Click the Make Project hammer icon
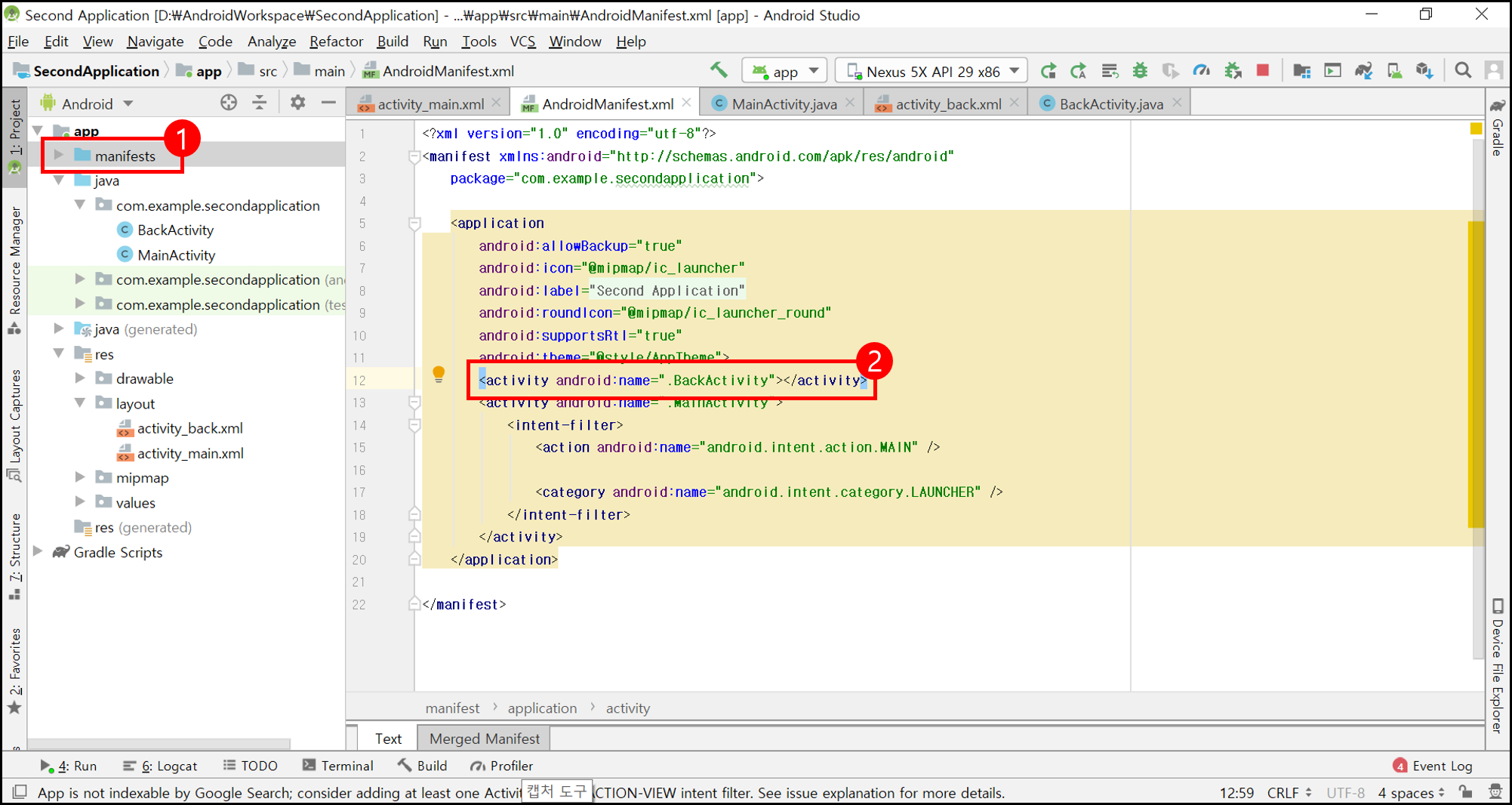Image resolution: width=1512 pixels, height=805 pixels. tap(718, 71)
